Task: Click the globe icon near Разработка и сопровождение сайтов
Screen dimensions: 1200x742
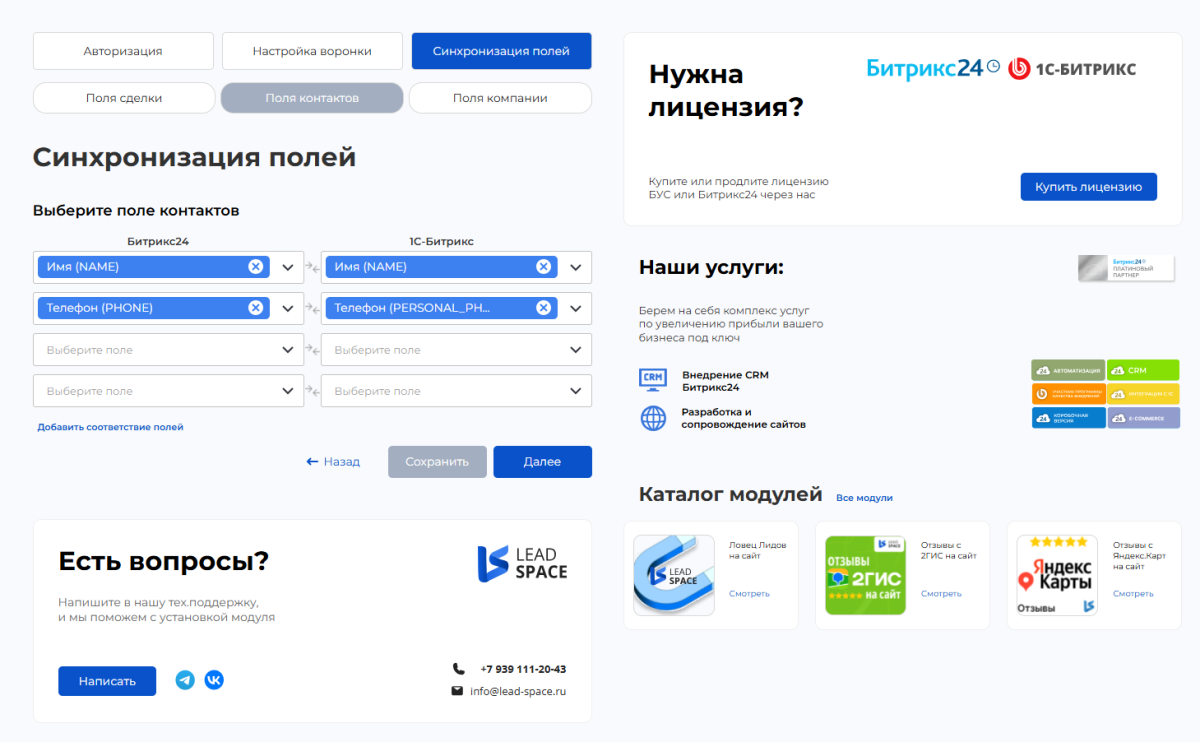Action: tap(653, 417)
